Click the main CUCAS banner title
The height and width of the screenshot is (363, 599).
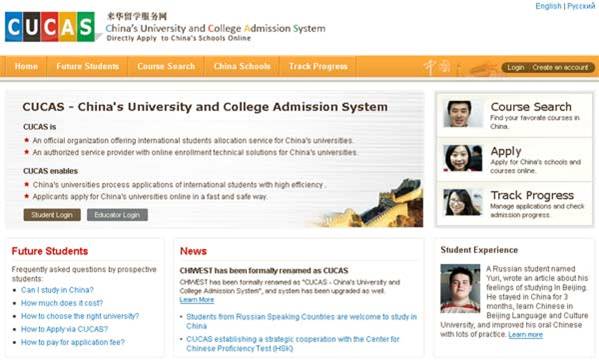(205, 107)
